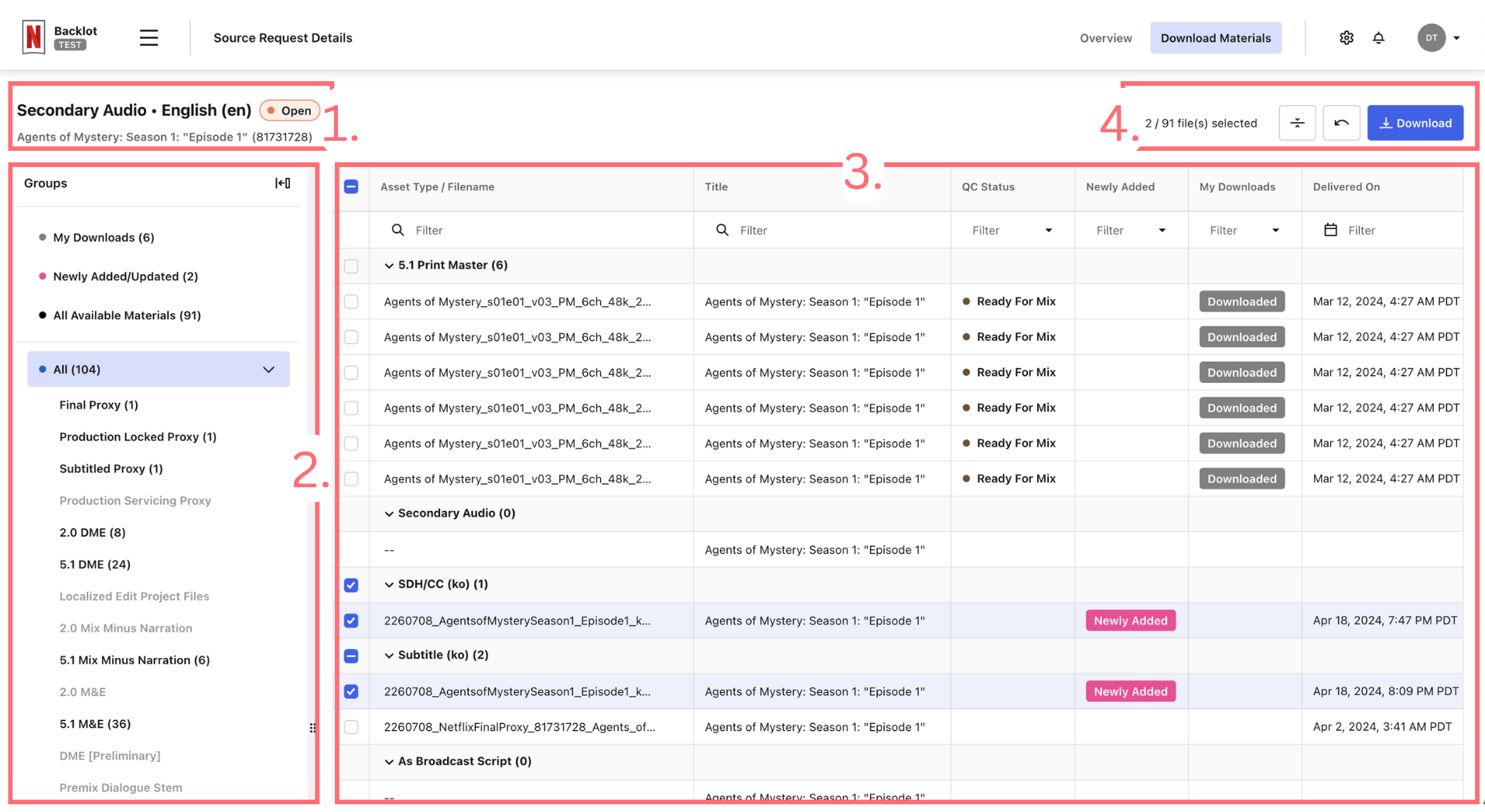Click the undo selection icon

[1341, 123]
